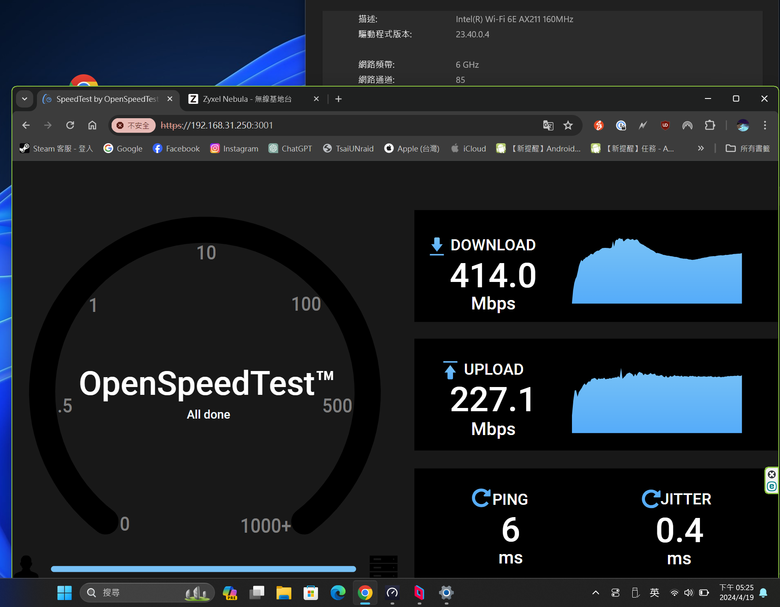Open the red-orange swirl extension icon
Image resolution: width=780 pixels, height=607 pixels.
[x=598, y=125]
